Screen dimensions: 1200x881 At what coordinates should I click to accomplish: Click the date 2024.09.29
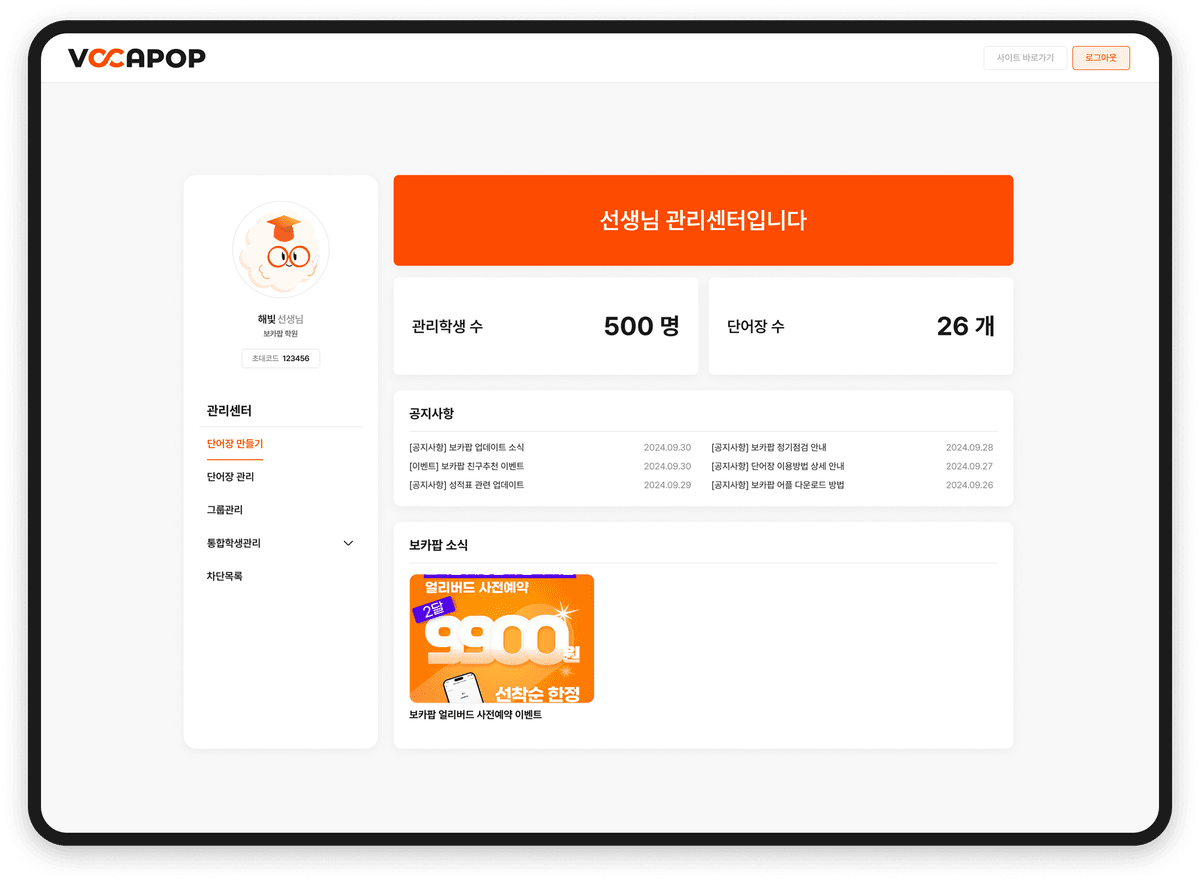667,485
